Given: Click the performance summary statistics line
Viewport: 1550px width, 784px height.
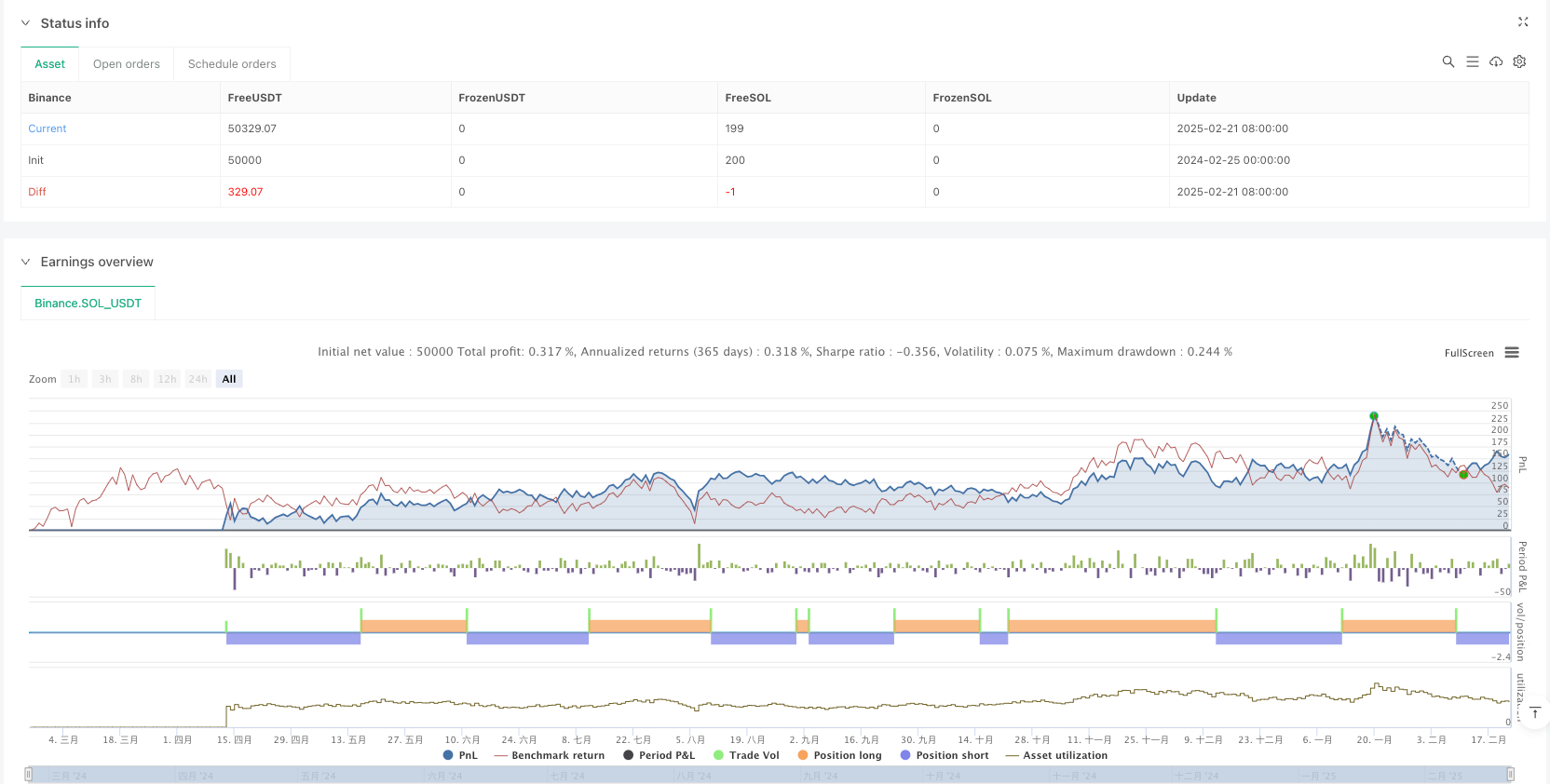Looking at the screenshot, I should point(775,352).
